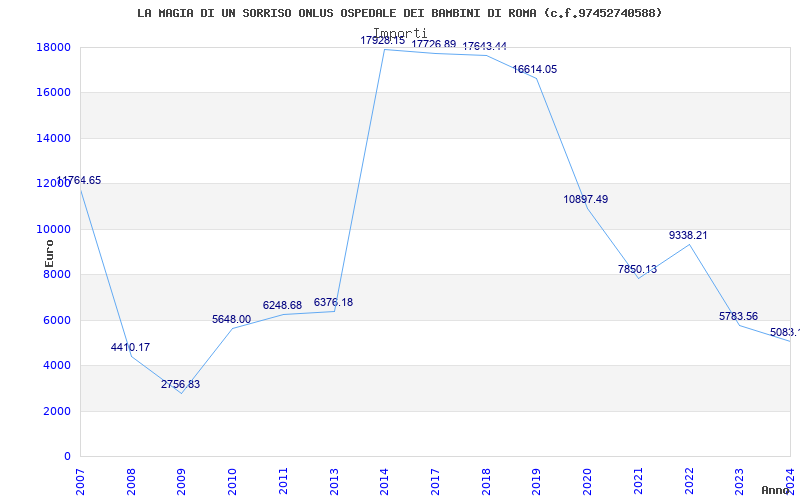Click the data label 17928.15

point(383,41)
